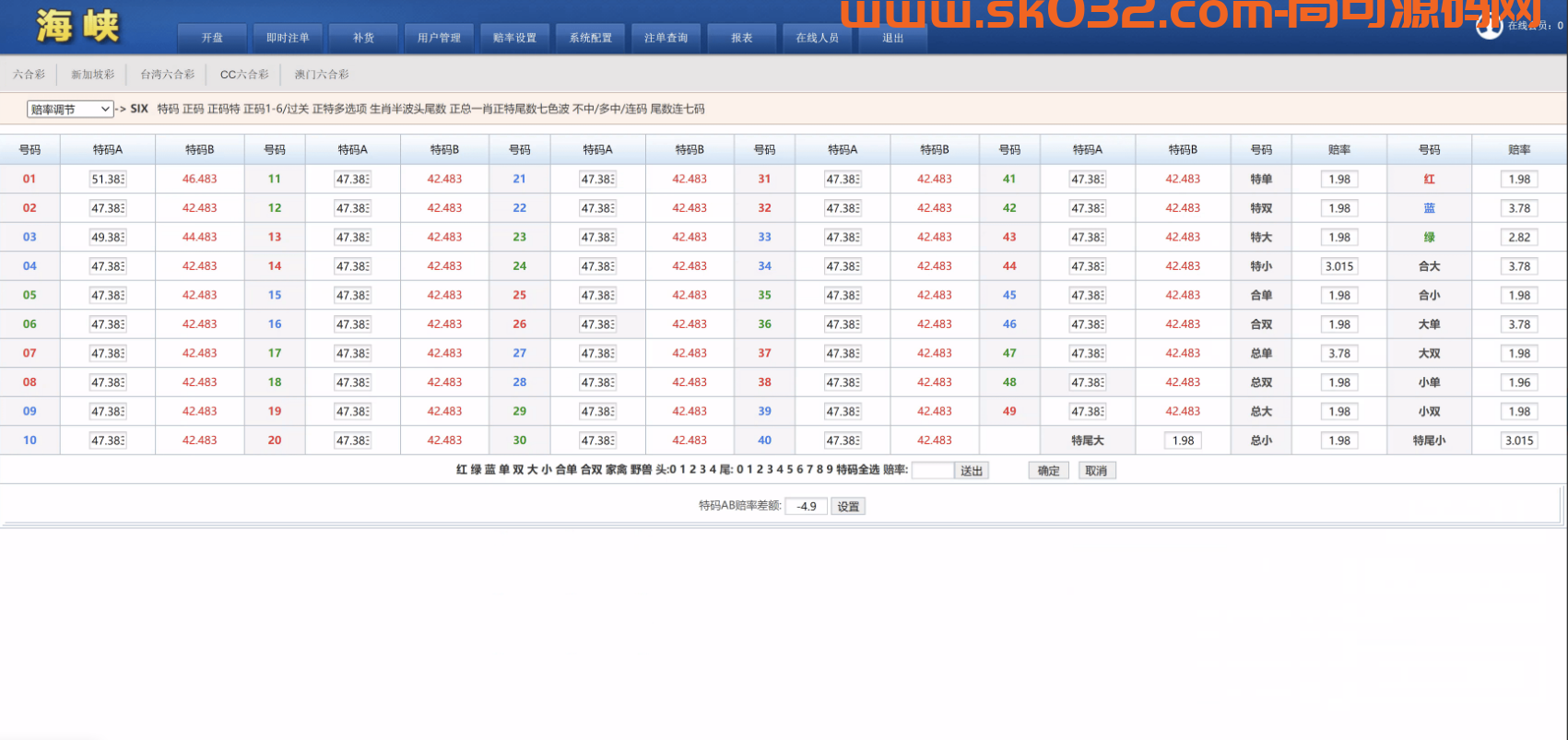The height and width of the screenshot is (740, 1568).
Task: Edit the 特尾大 odds field
Action: click(x=1184, y=440)
